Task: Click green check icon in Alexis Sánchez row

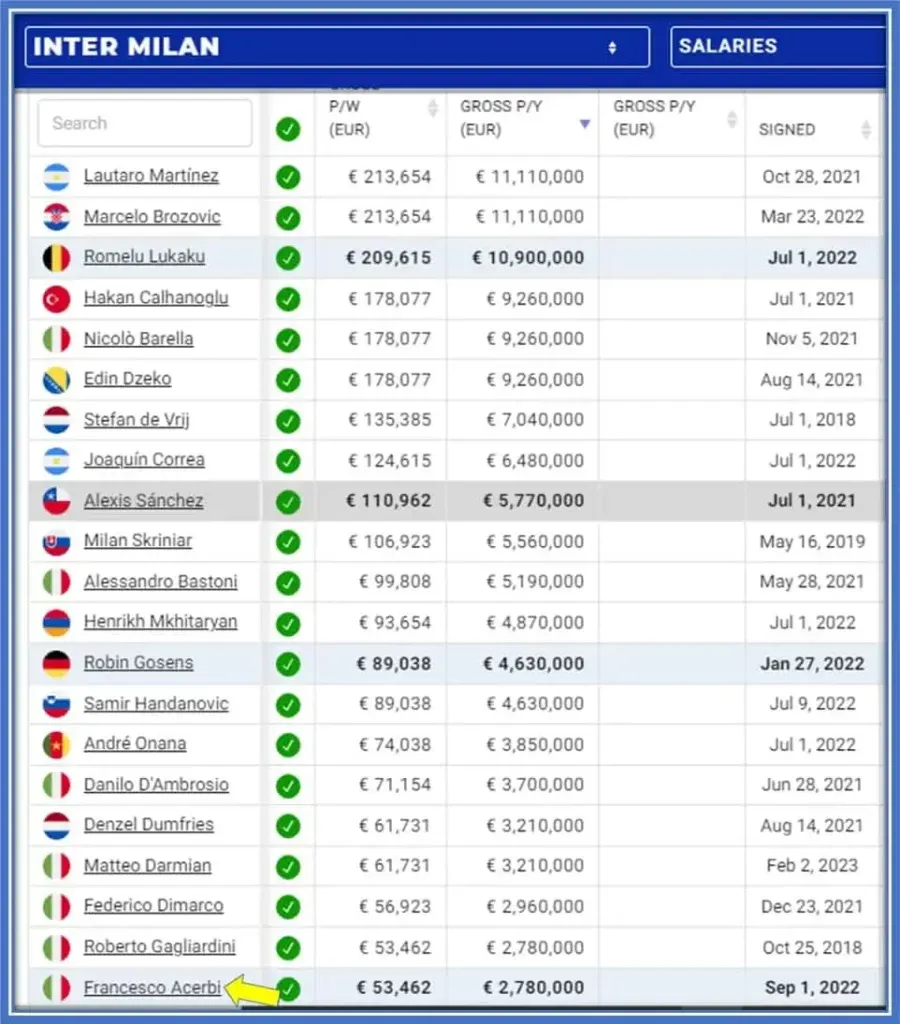Action: pyautogui.click(x=288, y=502)
